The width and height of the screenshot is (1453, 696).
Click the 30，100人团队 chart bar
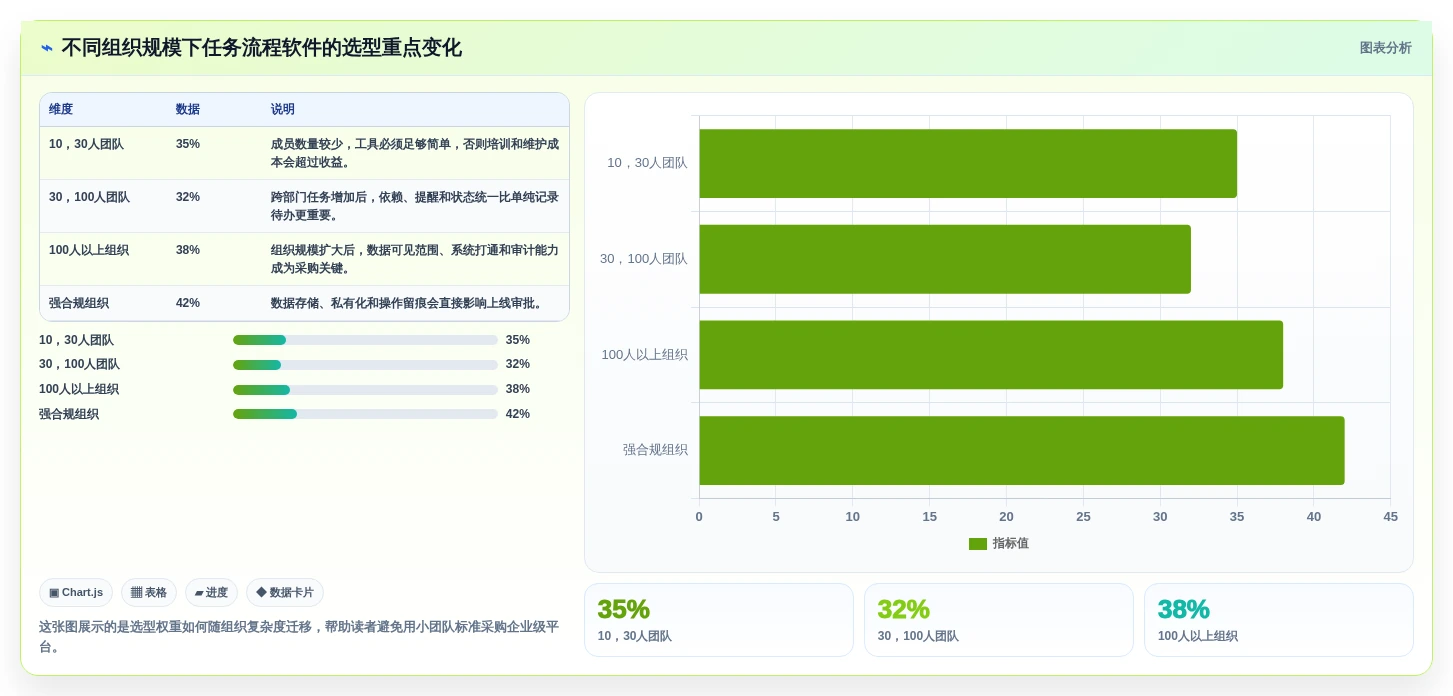pyautogui.click(x=945, y=259)
